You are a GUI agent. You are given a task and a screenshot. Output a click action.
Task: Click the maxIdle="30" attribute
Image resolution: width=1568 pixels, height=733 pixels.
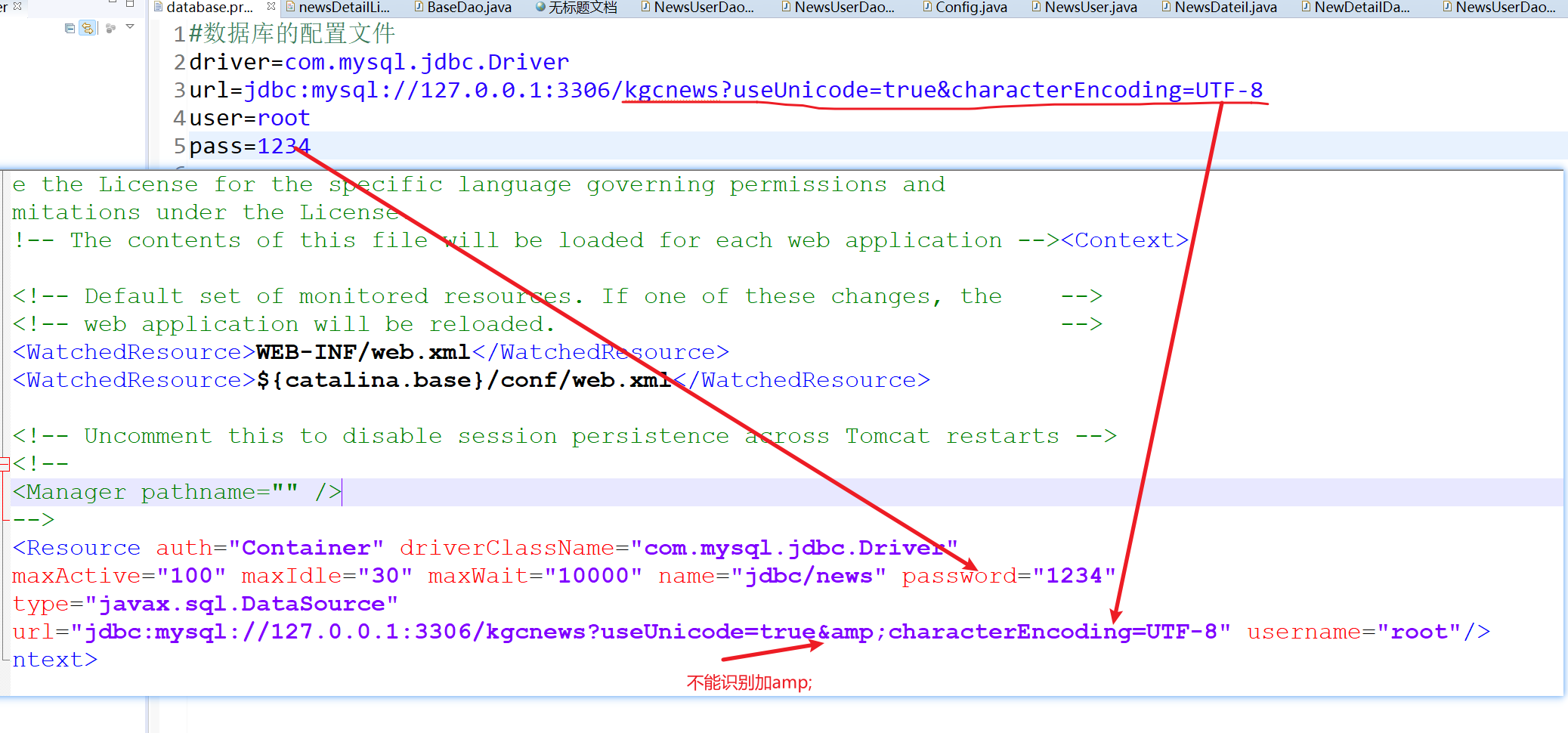pyautogui.click(x=326, y=576)
